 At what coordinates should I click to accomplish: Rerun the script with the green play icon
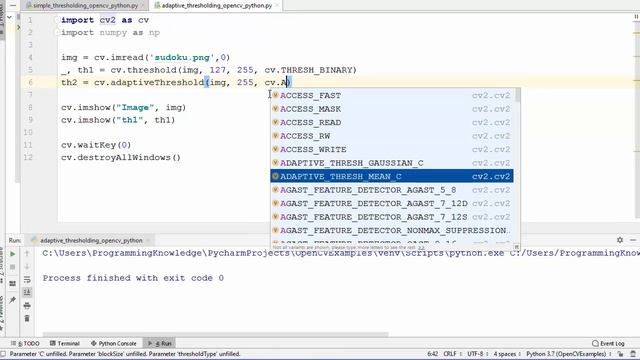tap(12, 254)
